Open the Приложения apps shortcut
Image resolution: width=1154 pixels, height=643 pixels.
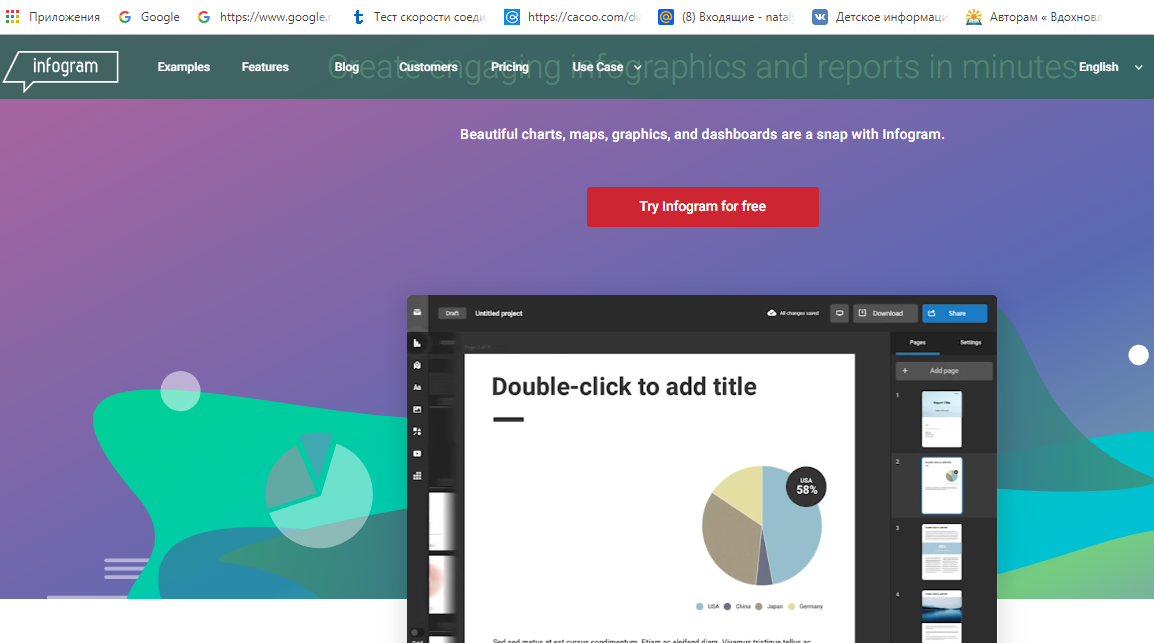[x=52, y=17]
